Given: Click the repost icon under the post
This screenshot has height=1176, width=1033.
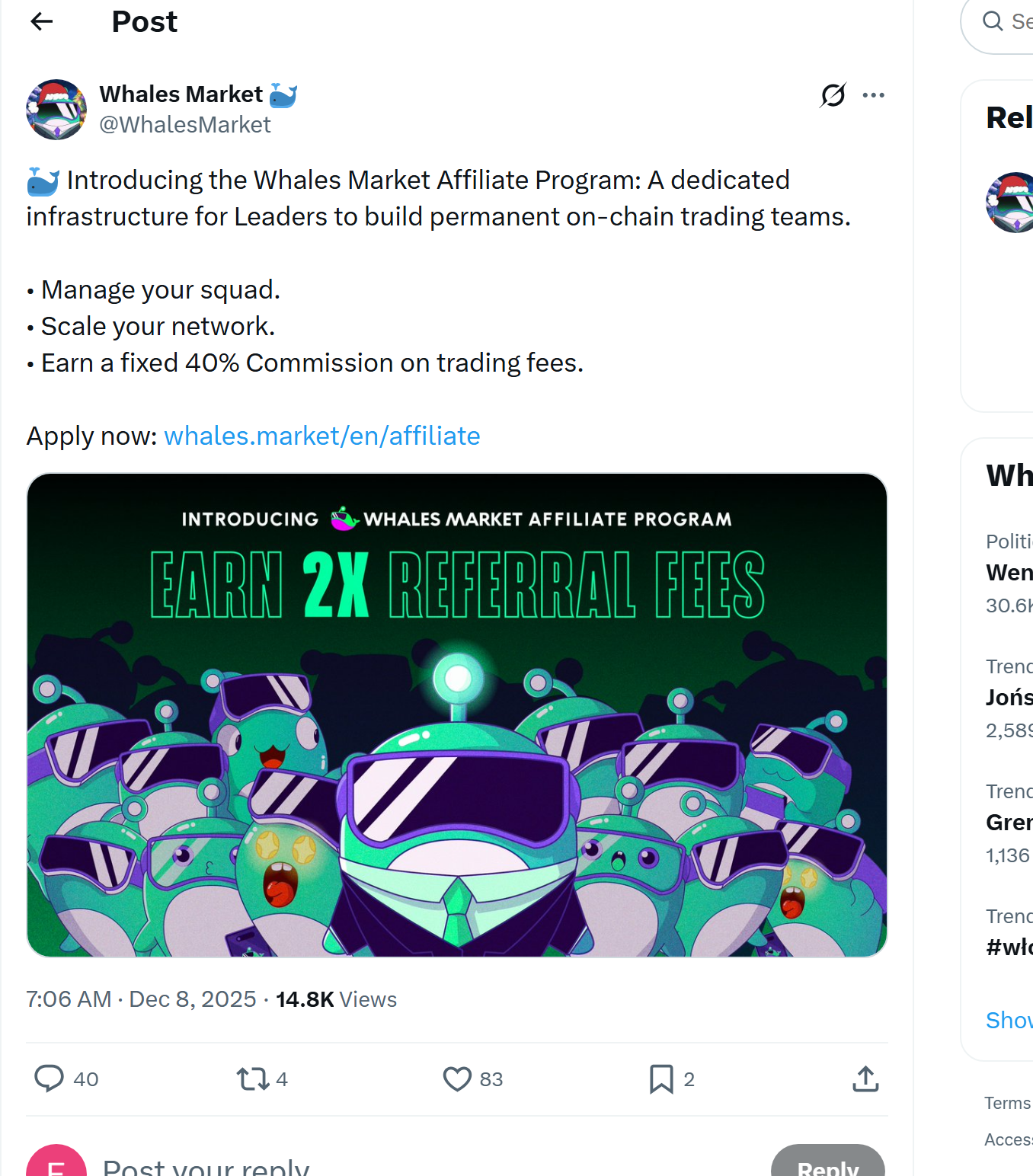Looking at the screenshot, I should (251, 1079).
